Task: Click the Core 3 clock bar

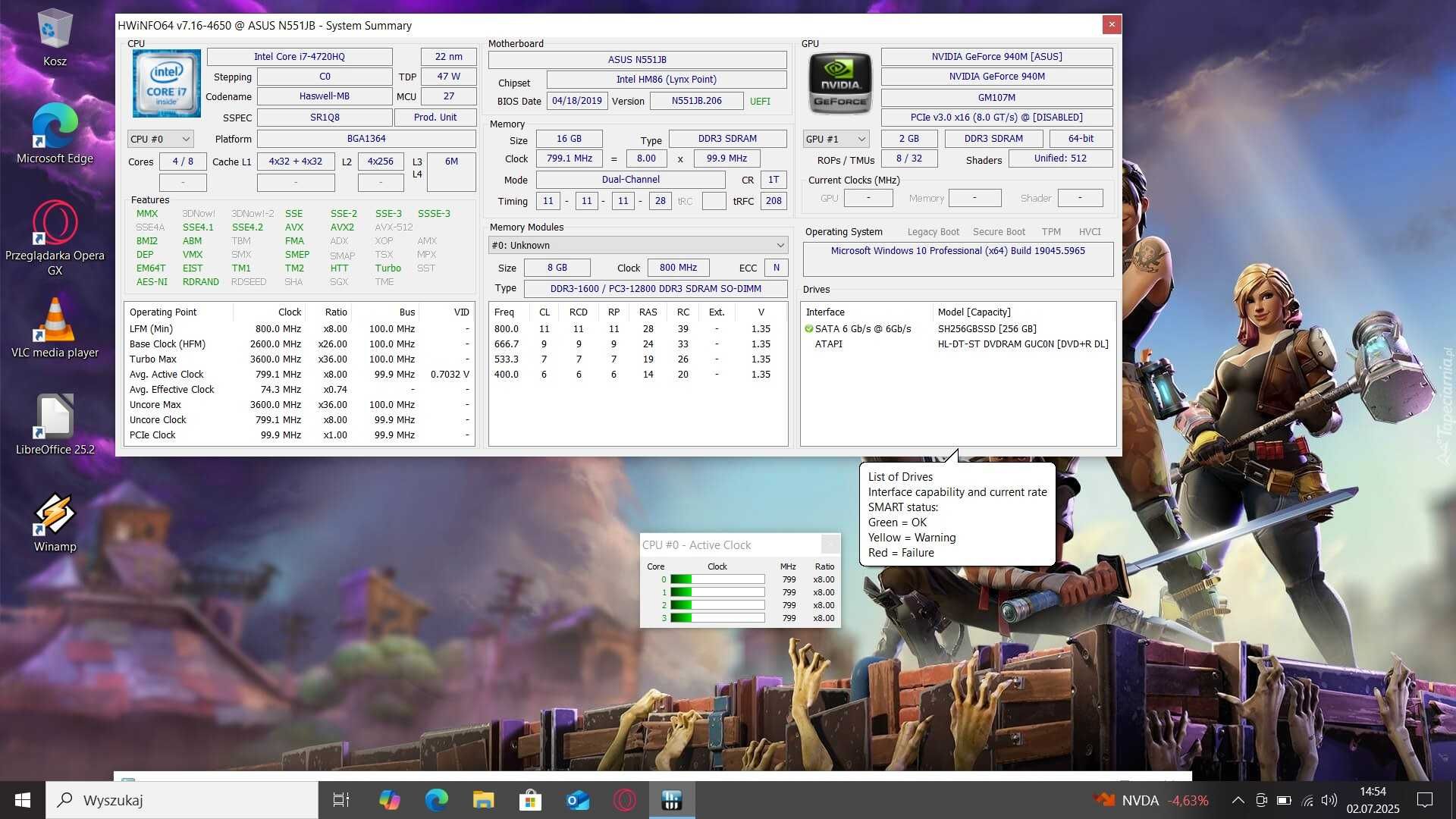Action: (717, 618)
